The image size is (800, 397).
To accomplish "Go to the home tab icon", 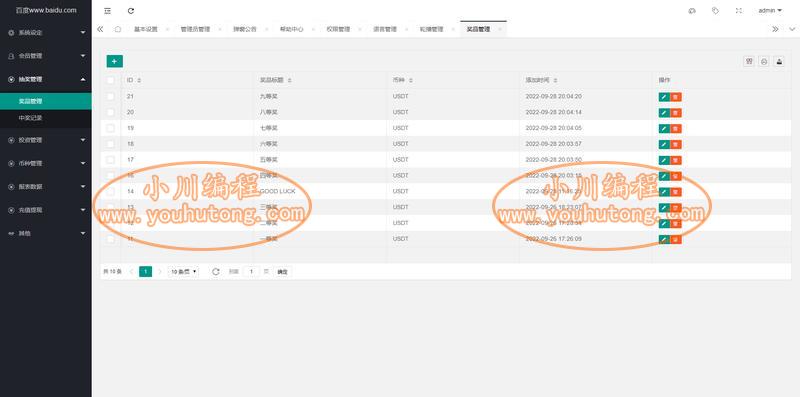I will tap(118, 29).
